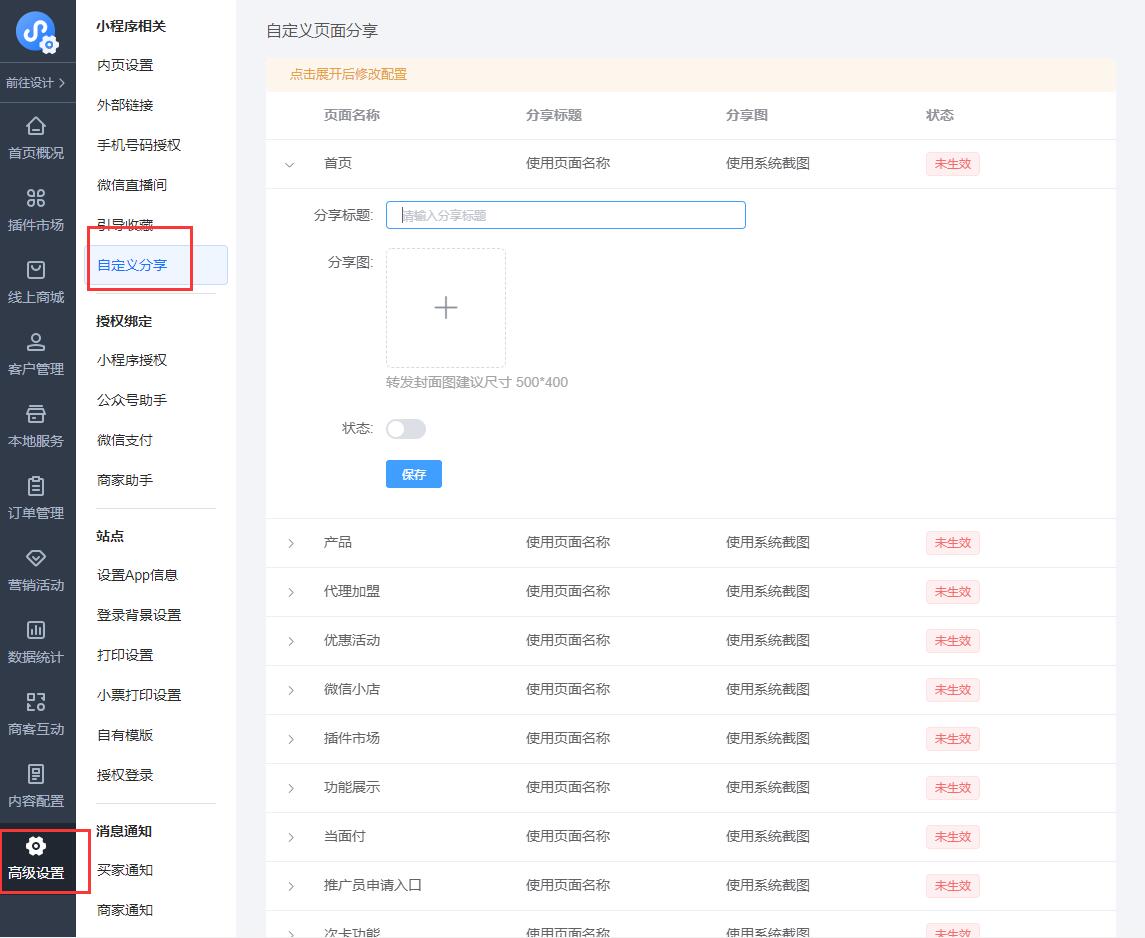Screen dimensions: 1145x938
Task: Expand the 插件市场 table row
Action: (291, 739)
